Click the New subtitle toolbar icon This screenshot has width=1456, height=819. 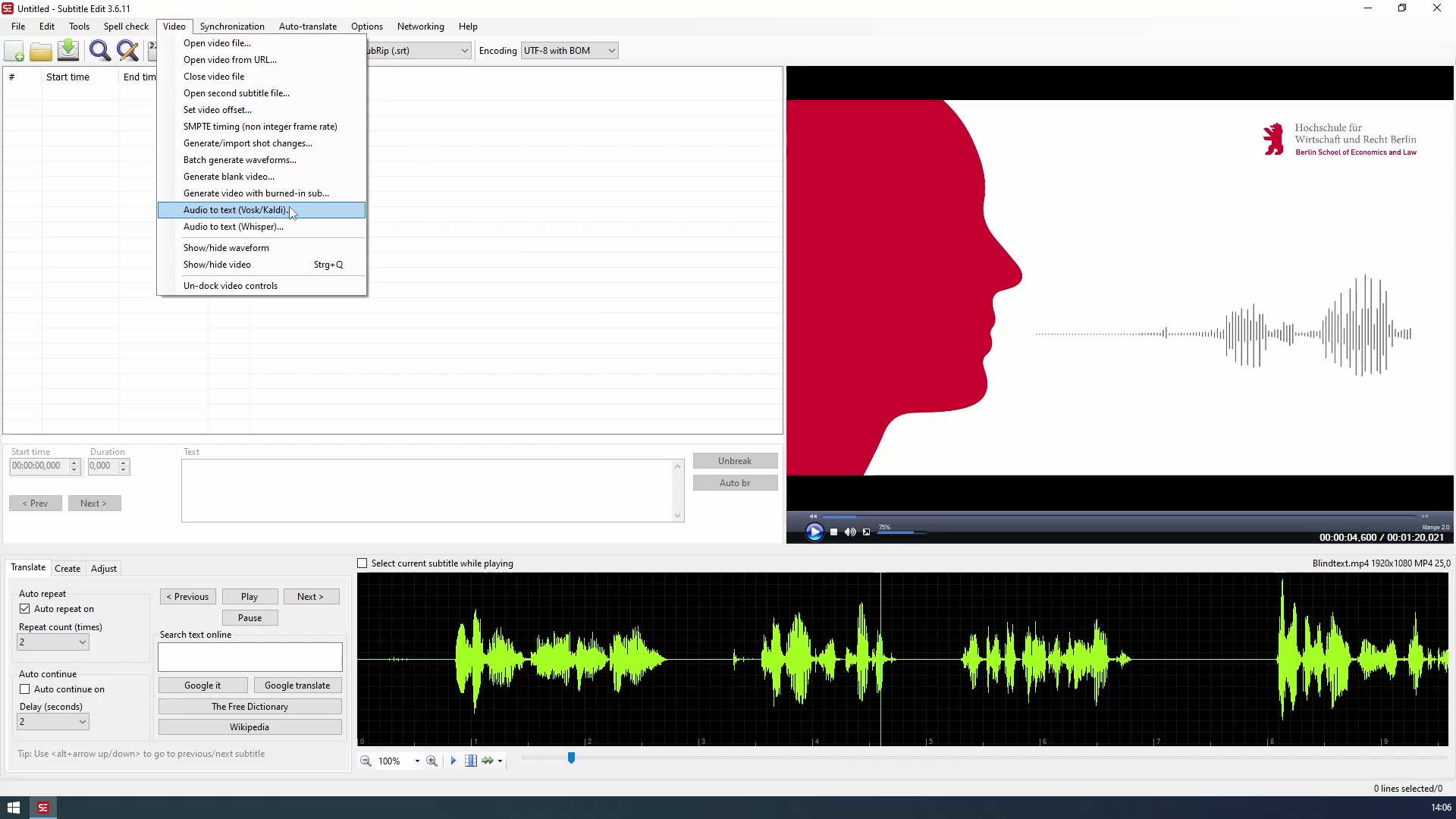[x=14, y=51]
